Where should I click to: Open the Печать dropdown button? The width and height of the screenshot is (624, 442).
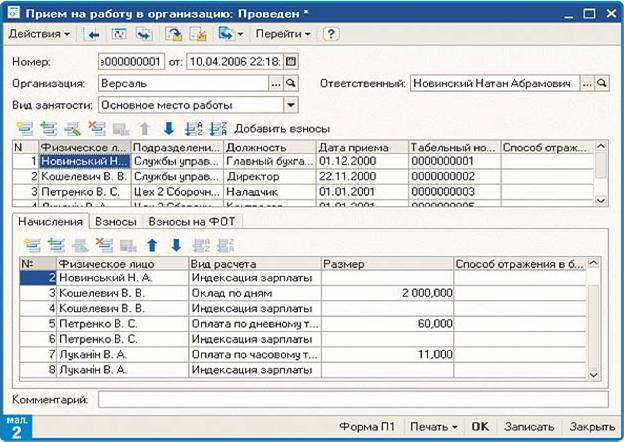pos(433,427)
